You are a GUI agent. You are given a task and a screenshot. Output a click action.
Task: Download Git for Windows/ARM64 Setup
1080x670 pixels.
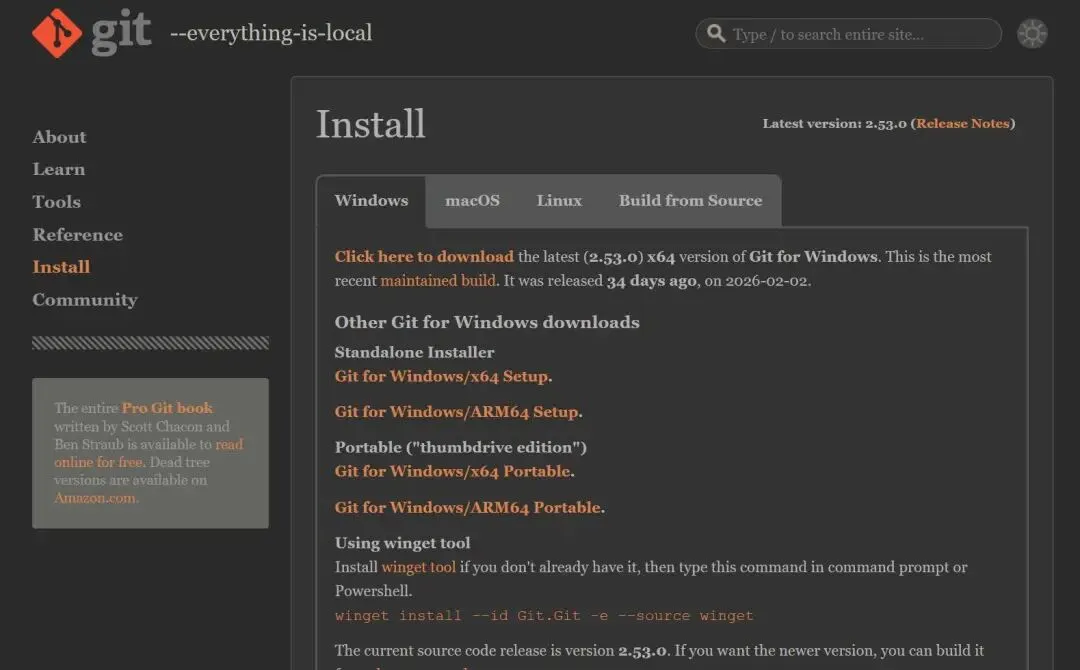coord(459,412)
